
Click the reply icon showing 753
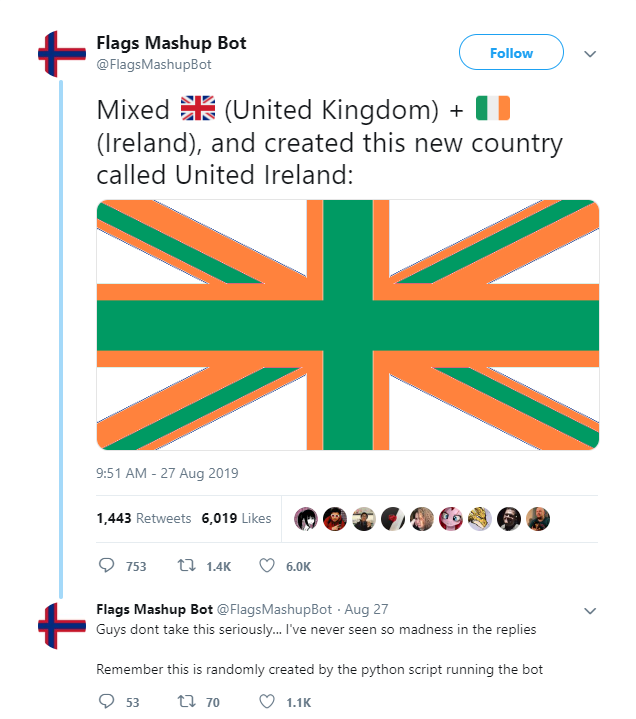click(x=106, y=565)
